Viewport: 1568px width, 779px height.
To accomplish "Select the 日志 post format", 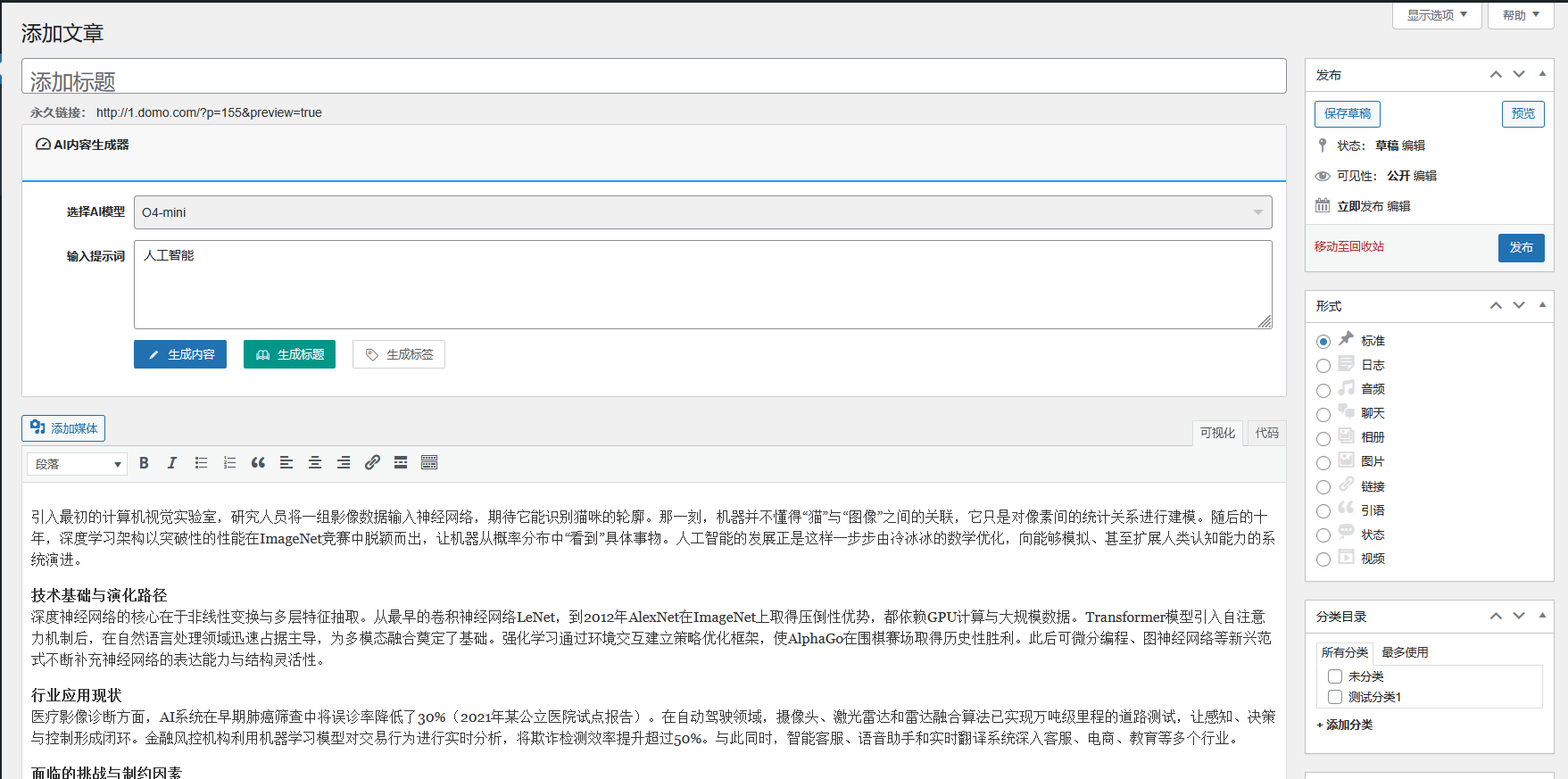I will click(x=1323, y=366).
